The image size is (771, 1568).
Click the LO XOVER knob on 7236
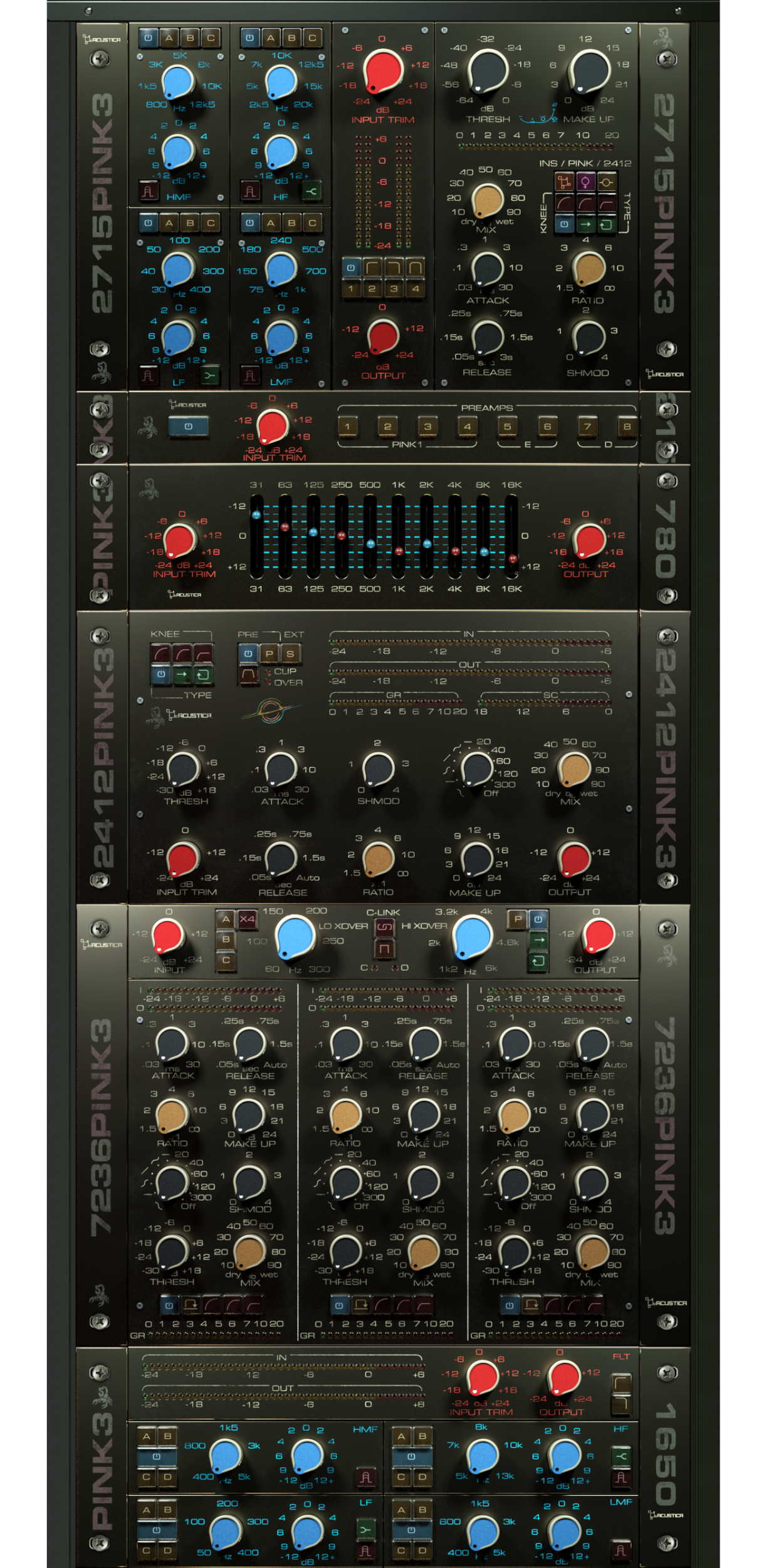click(x=295, y=936)
